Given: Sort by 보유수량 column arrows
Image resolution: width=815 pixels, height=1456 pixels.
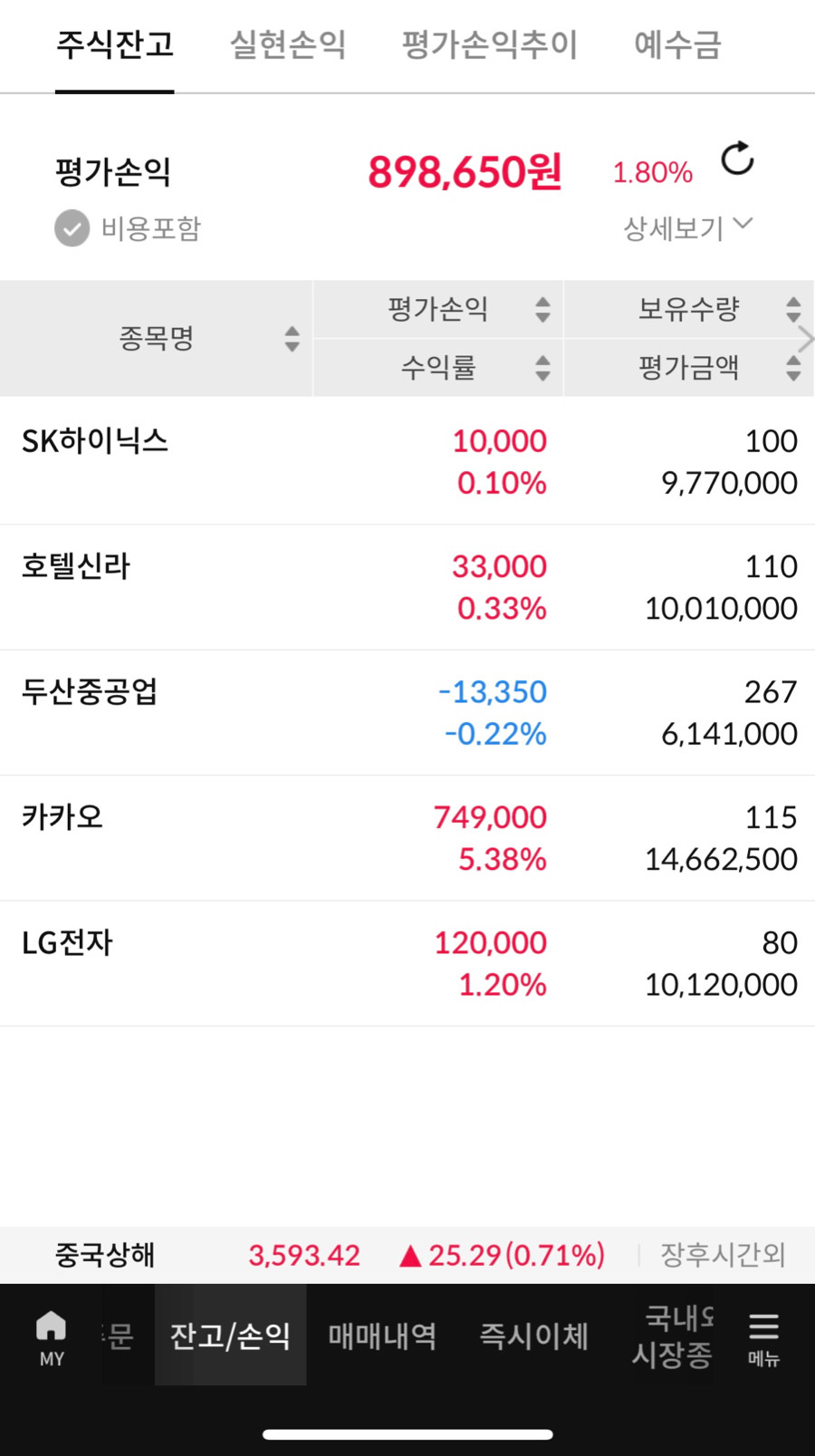Looking at the screenshot, I should pos(793,310).
